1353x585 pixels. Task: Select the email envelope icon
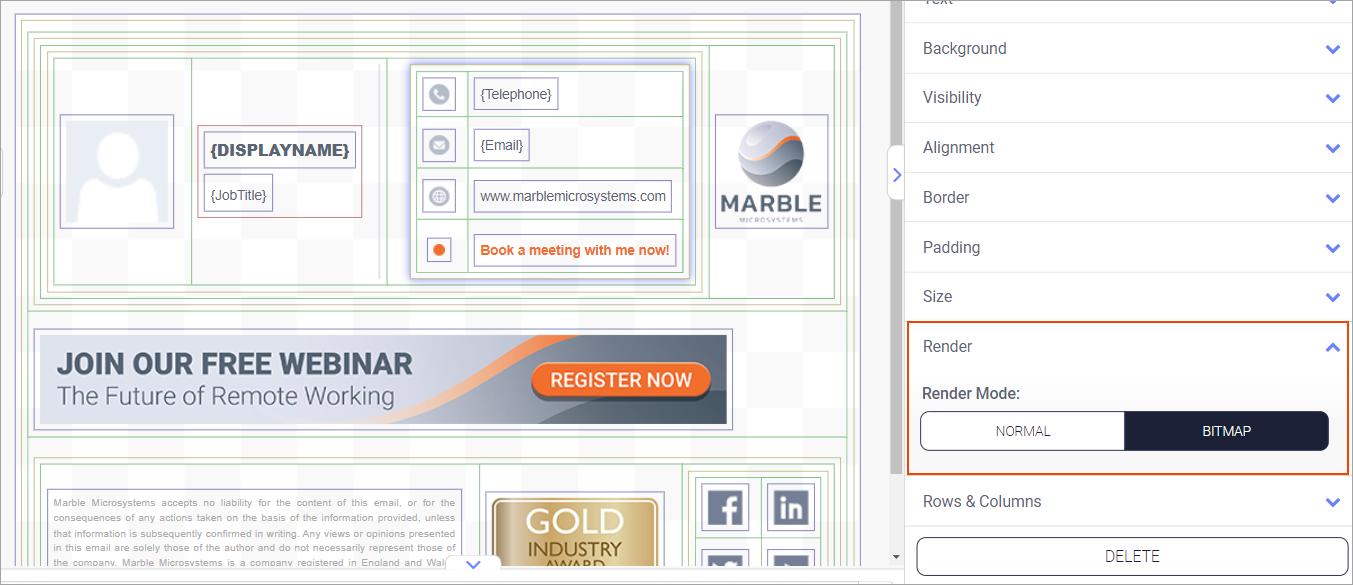pyautogui.click(x=439, y=145)
